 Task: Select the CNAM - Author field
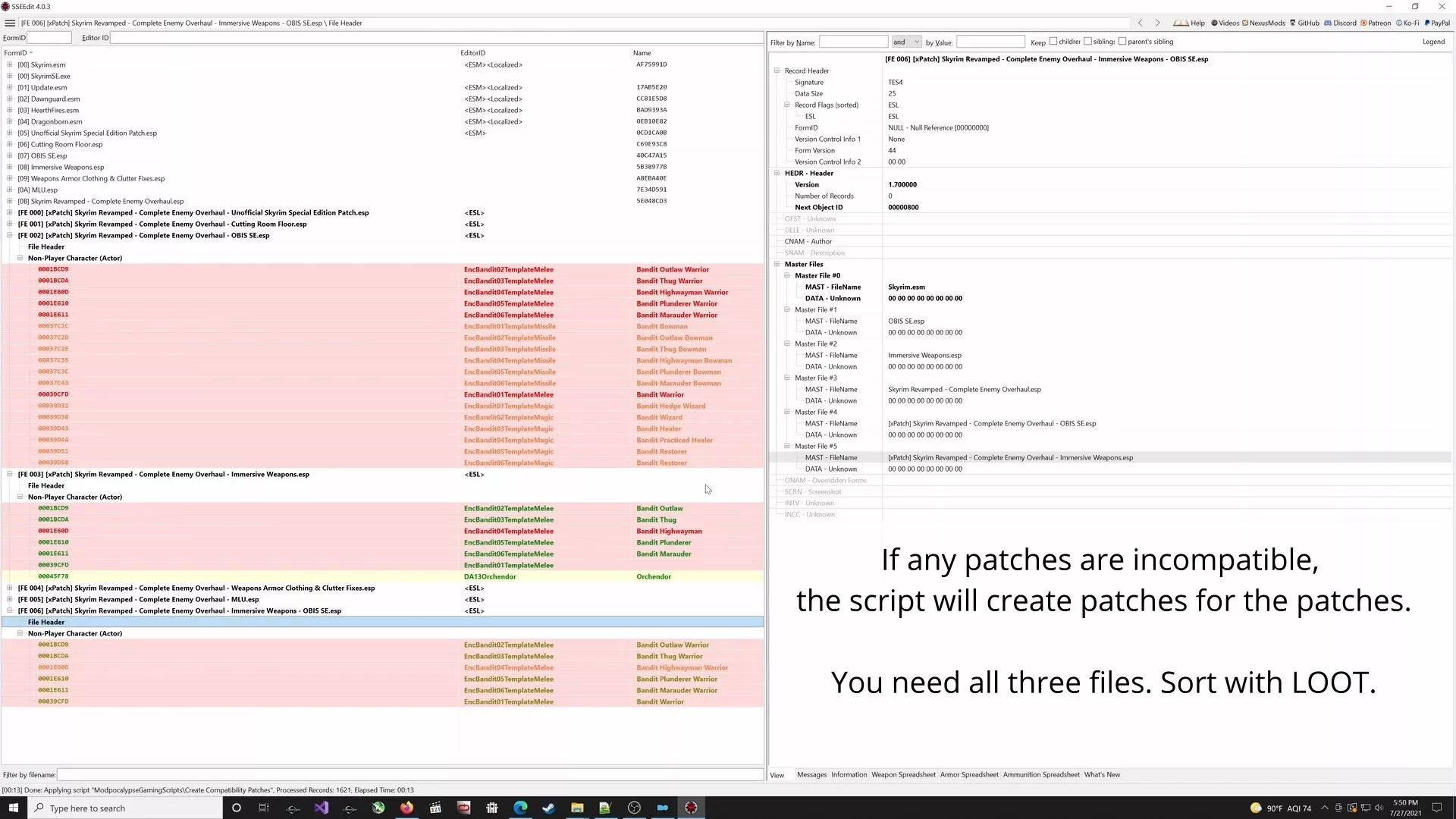click(808, 241)
